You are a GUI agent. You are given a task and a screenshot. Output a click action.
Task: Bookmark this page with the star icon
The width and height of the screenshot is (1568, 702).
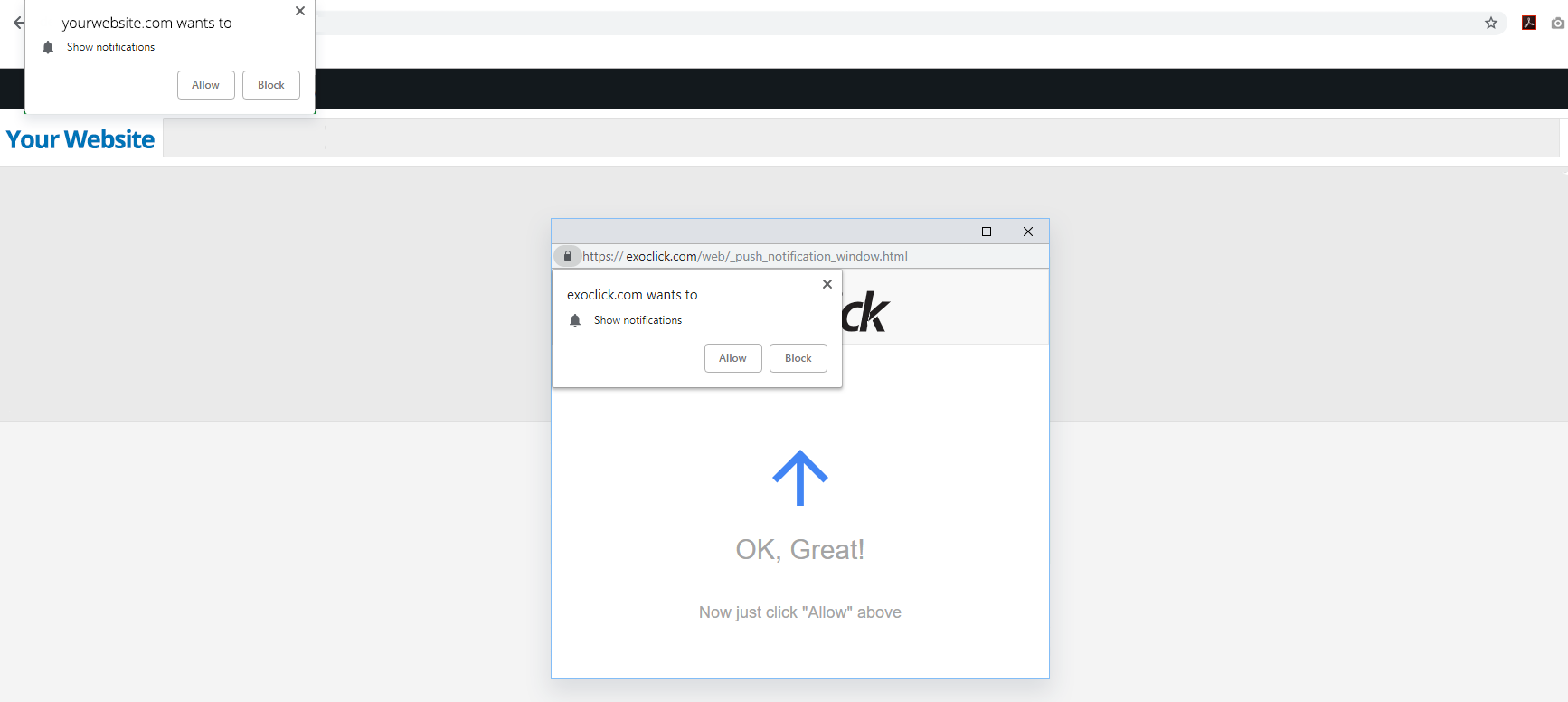1491,23
